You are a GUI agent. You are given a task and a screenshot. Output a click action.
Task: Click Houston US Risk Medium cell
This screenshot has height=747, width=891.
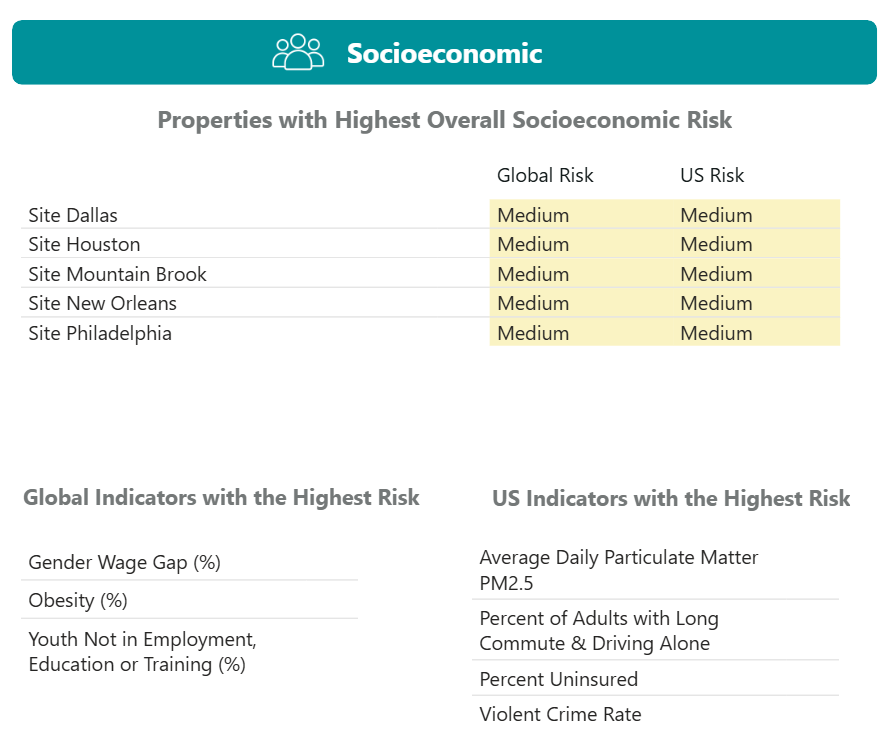(x=716, y=244)
